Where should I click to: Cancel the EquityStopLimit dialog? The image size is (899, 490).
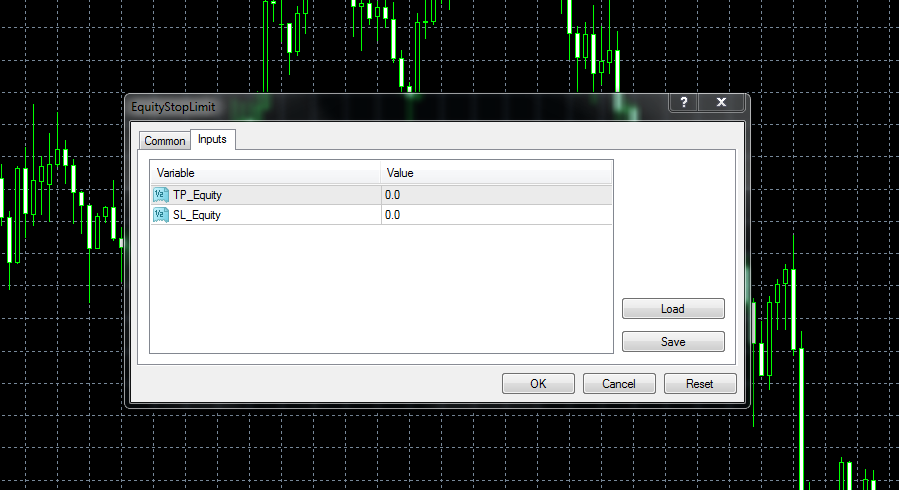coord(619,383)
